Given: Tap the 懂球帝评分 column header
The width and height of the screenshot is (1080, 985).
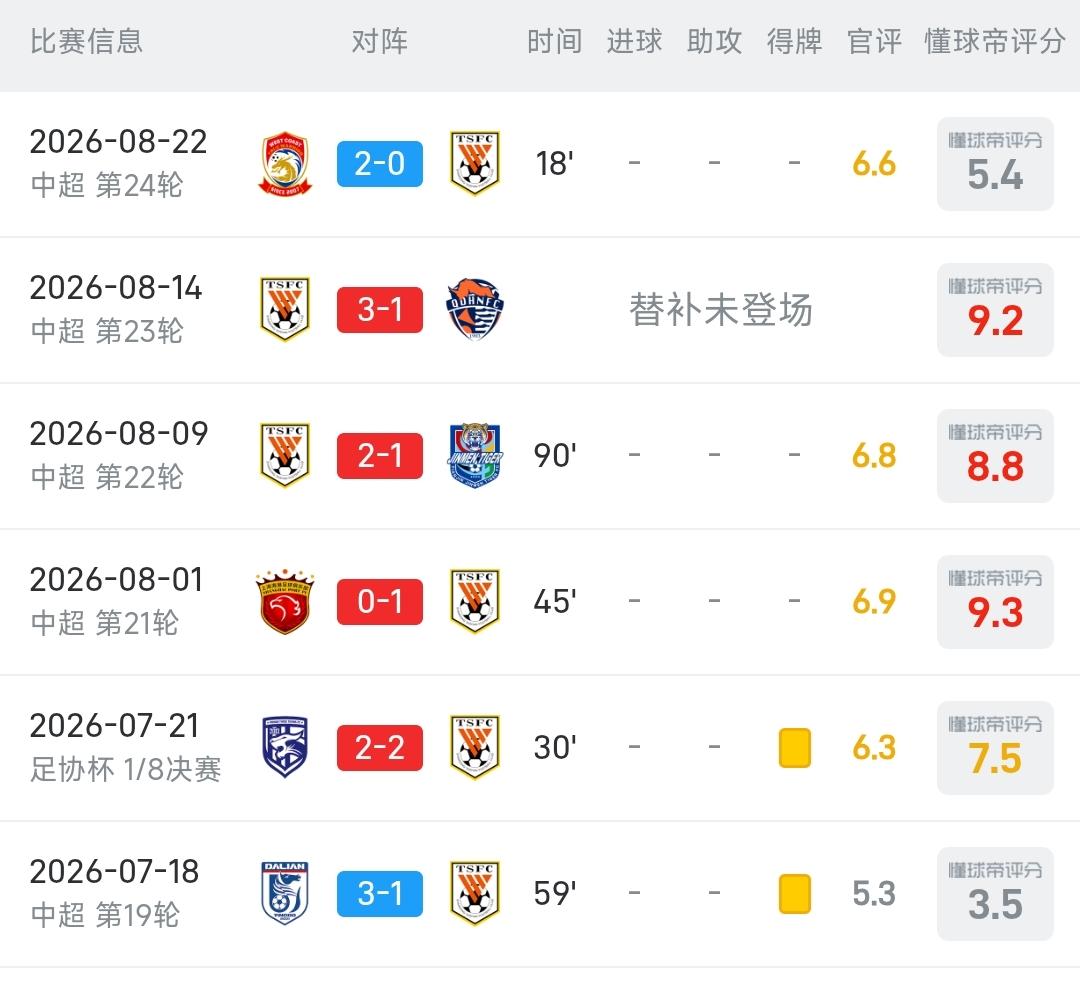Looking at the screenshot, I should (x=995, y=41).
